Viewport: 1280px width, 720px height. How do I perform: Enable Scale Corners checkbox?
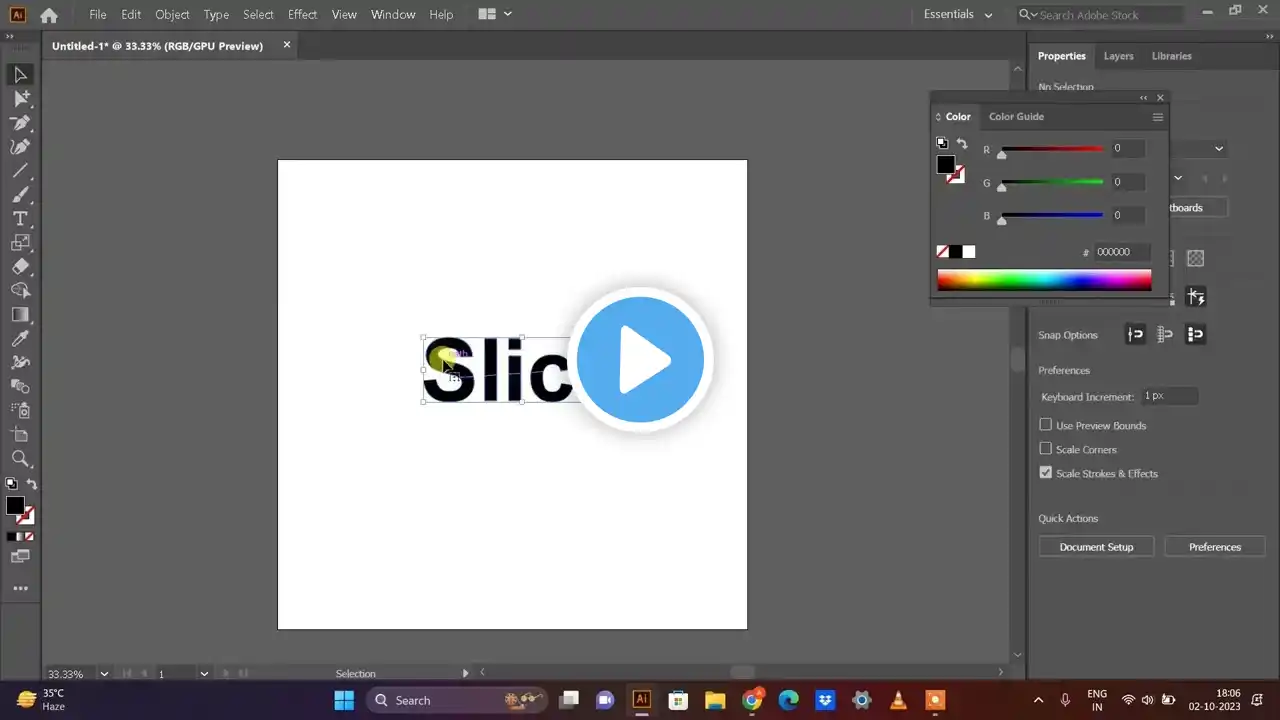pyautogui.click(x=1046, y=449)
